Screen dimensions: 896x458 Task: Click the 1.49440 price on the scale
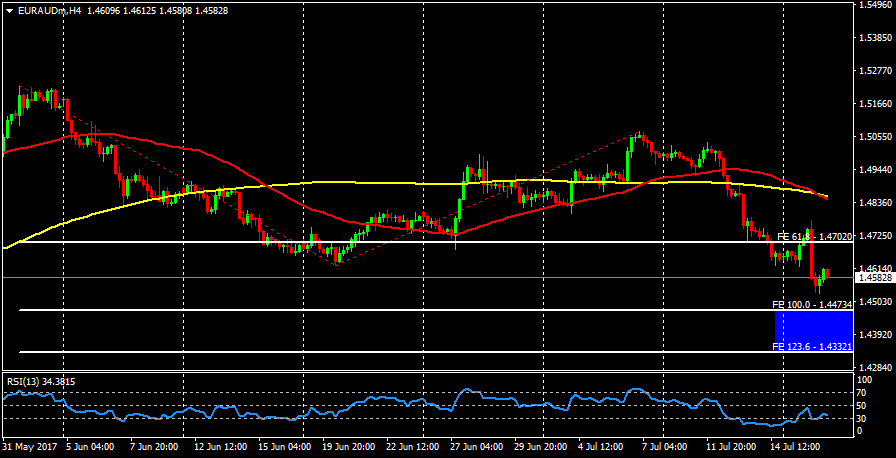pyautogui.click(x=875, y=170)
